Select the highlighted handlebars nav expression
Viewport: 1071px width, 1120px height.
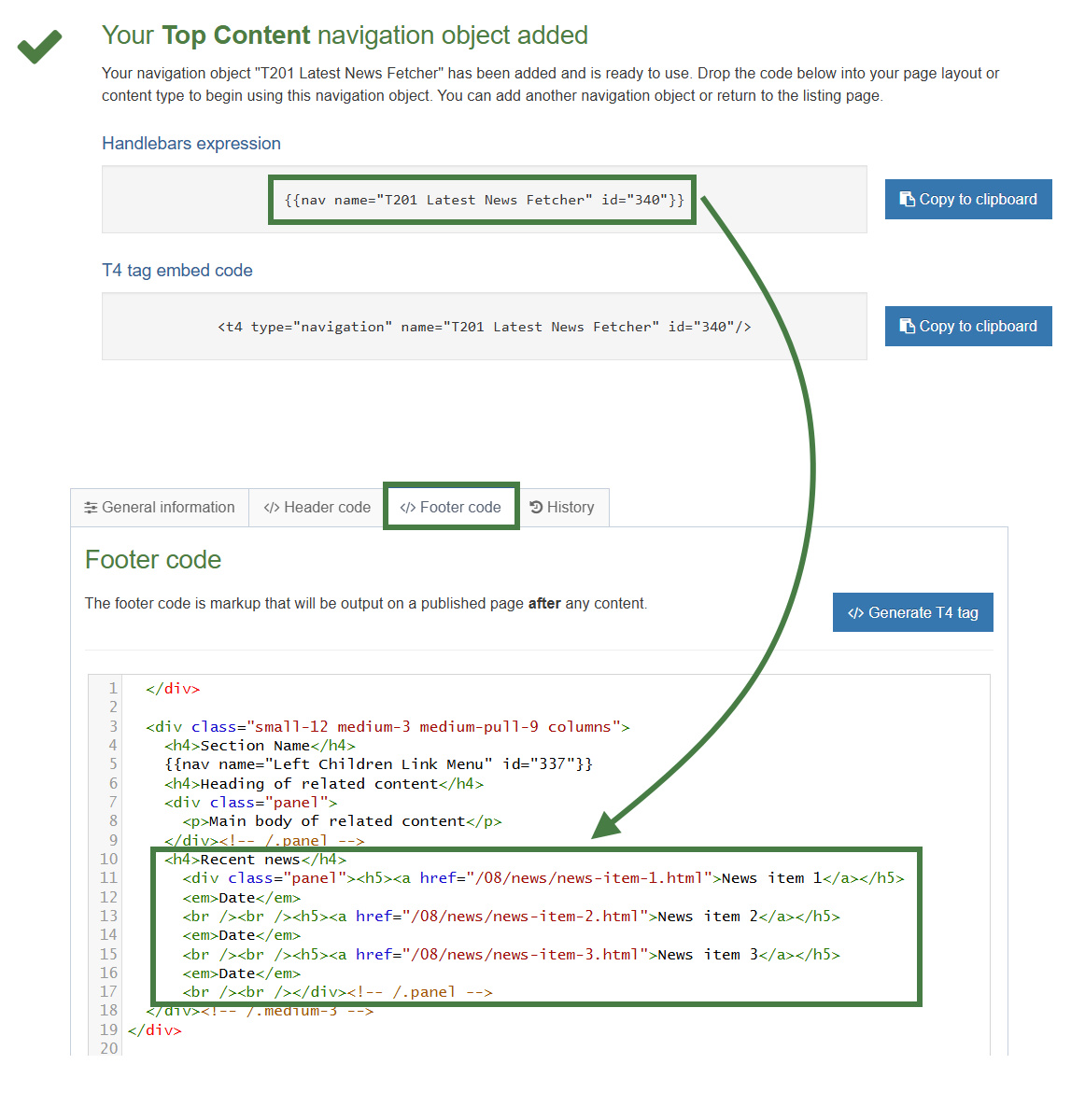(482, 199)
